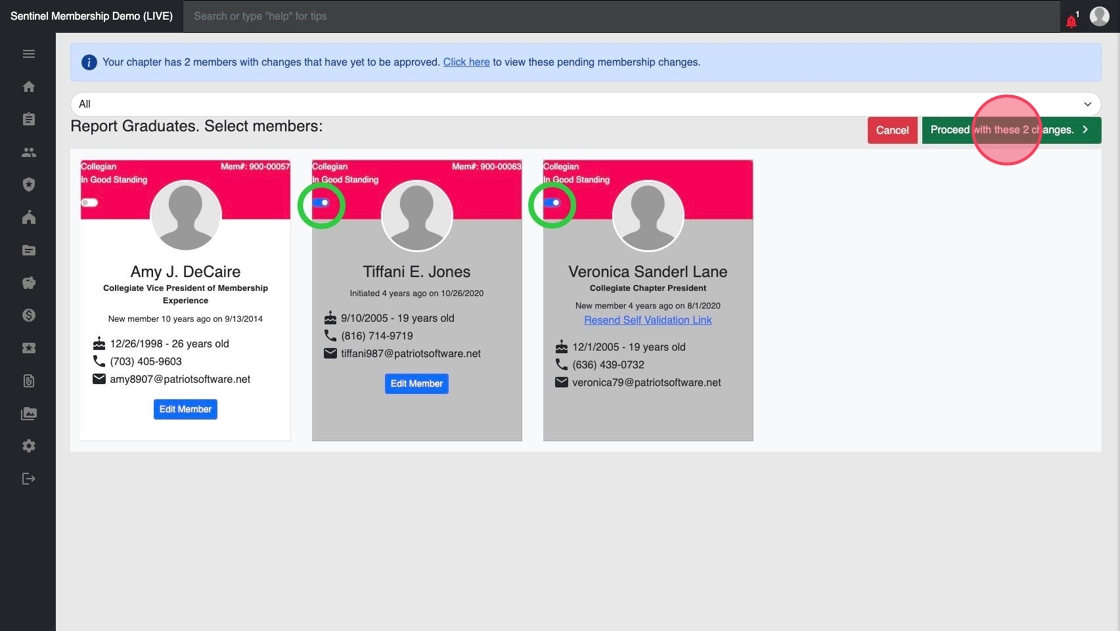Open the document file icon in sidebar
This screenshot has width=1120, height=631.
pyautogui.click(x=29, y=381)
